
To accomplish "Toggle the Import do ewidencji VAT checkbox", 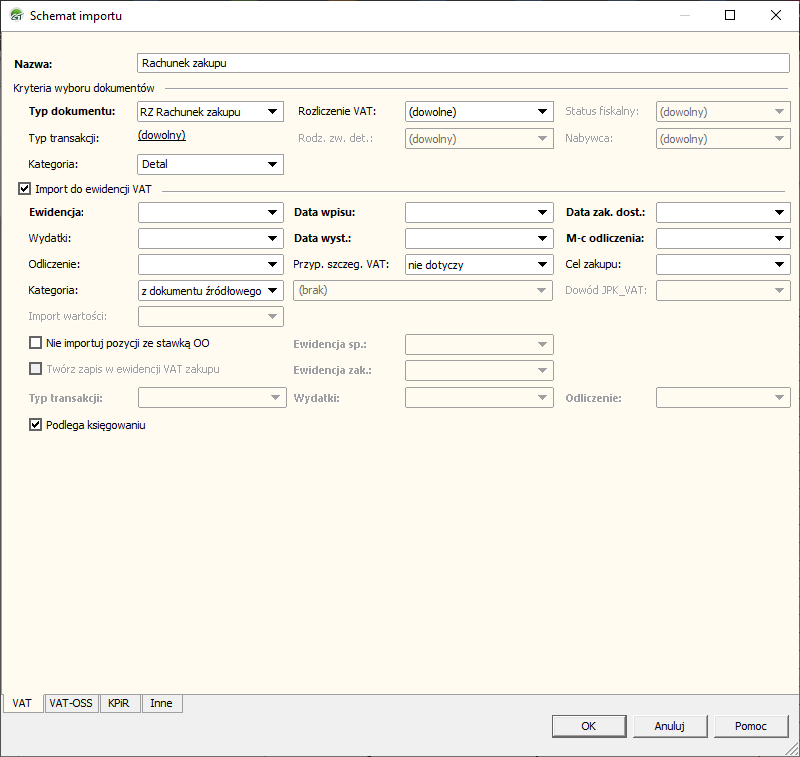I will pyautogui.click(x=25, y=188).
